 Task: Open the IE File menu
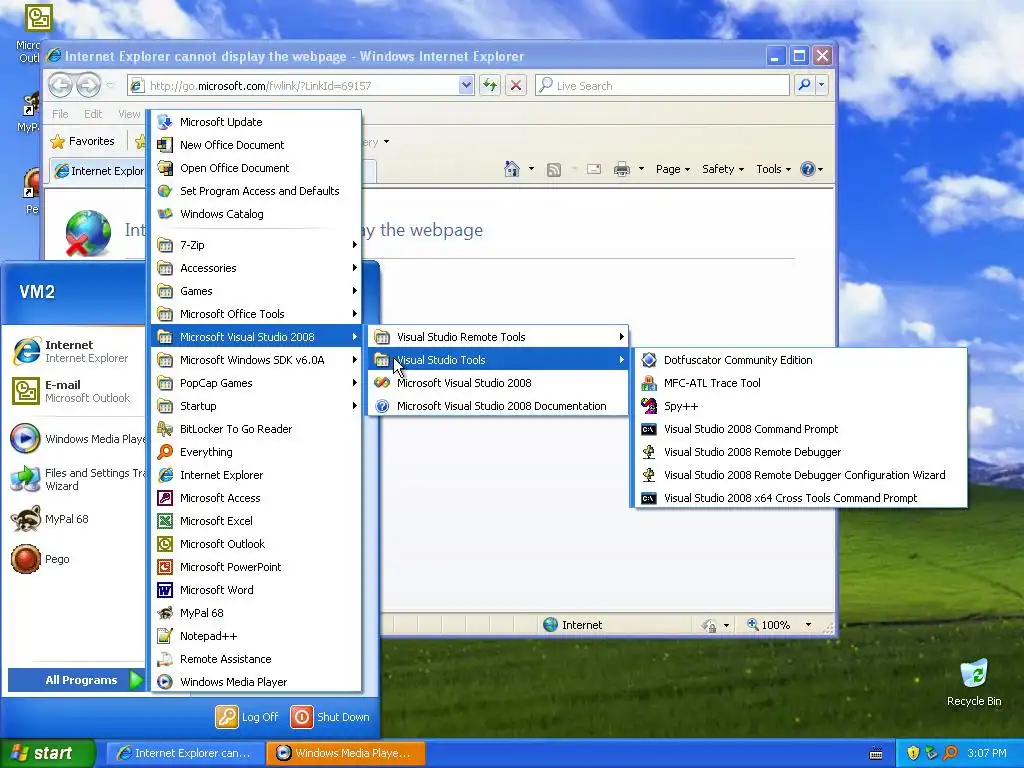[60, 114]
